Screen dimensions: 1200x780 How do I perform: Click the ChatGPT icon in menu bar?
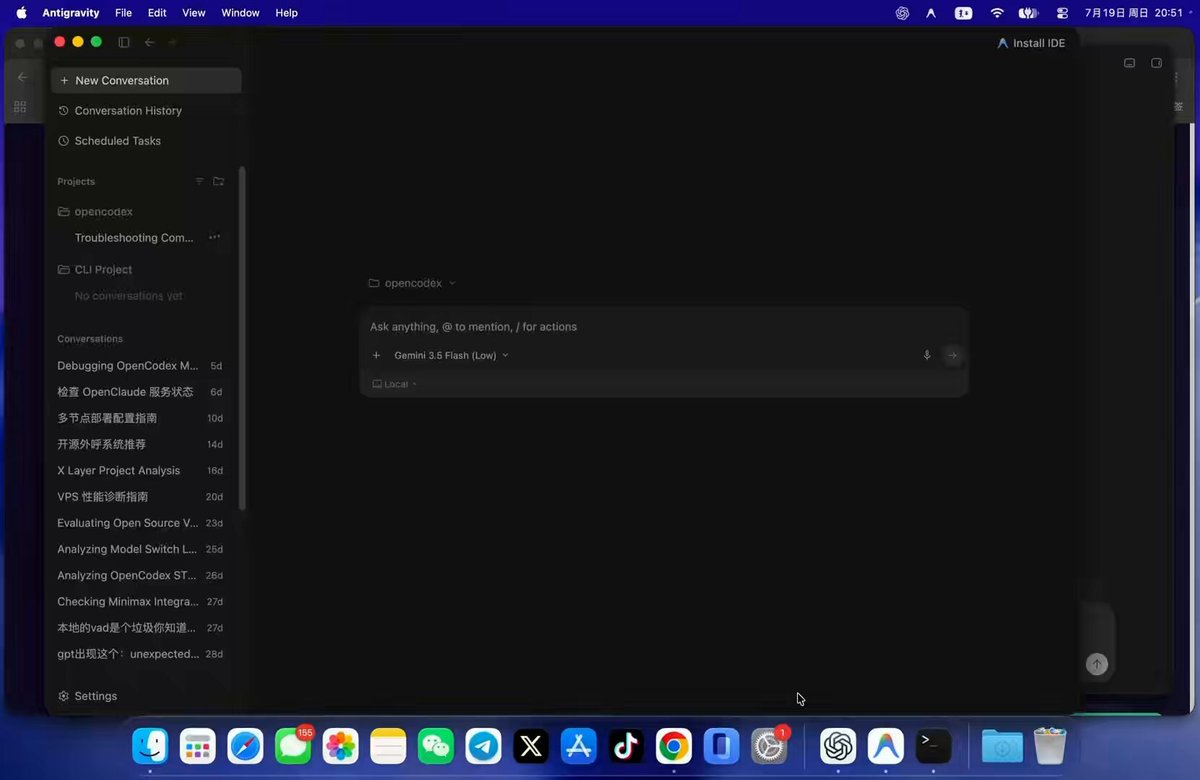[902, 13]
